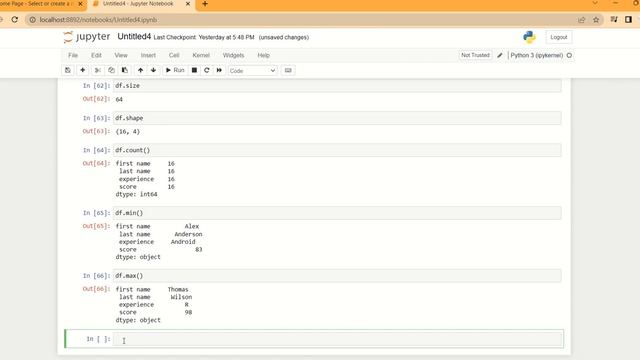Select the df.size code cell

[x=337, y=86]
